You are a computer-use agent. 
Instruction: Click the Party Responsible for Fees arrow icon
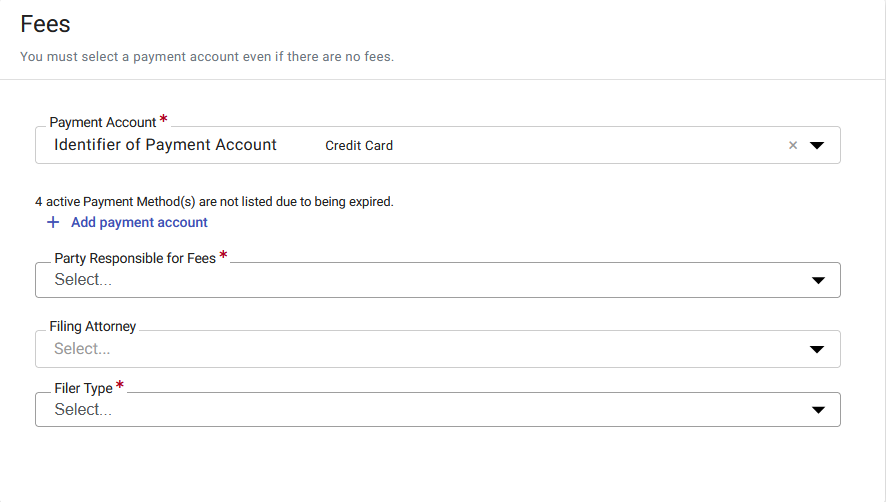(x=818, y=280)
